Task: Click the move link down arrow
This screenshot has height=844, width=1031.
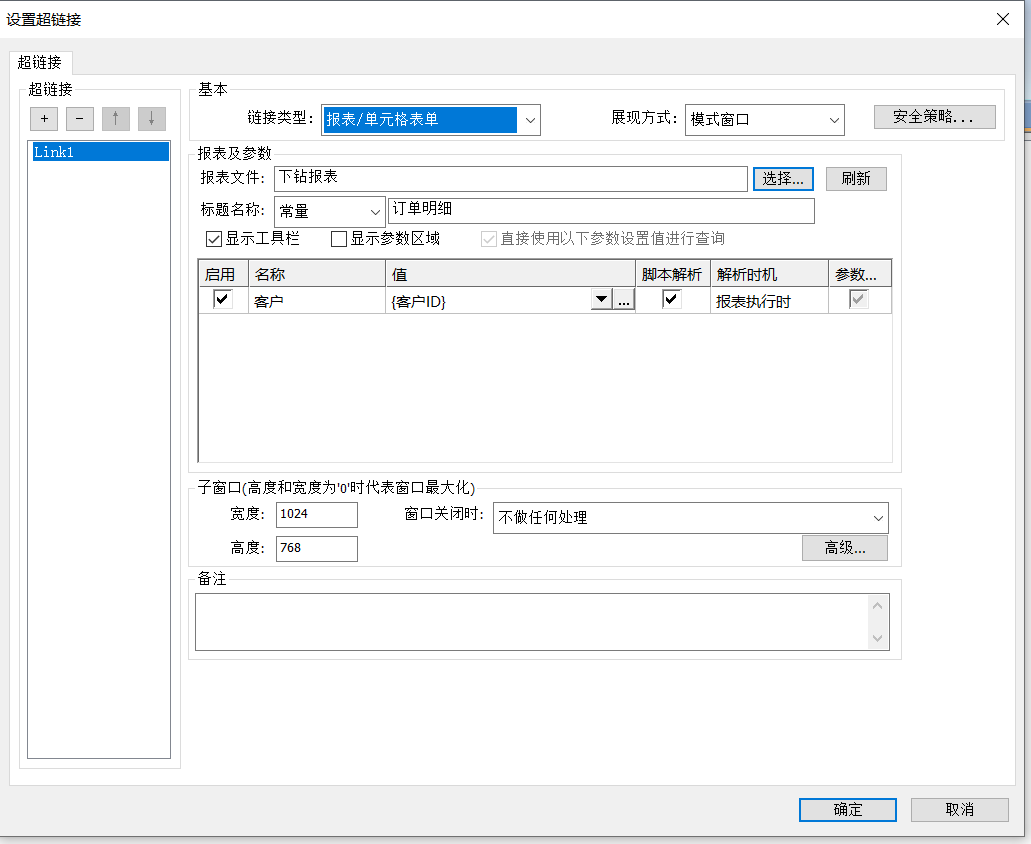Action: click(152, 119)
